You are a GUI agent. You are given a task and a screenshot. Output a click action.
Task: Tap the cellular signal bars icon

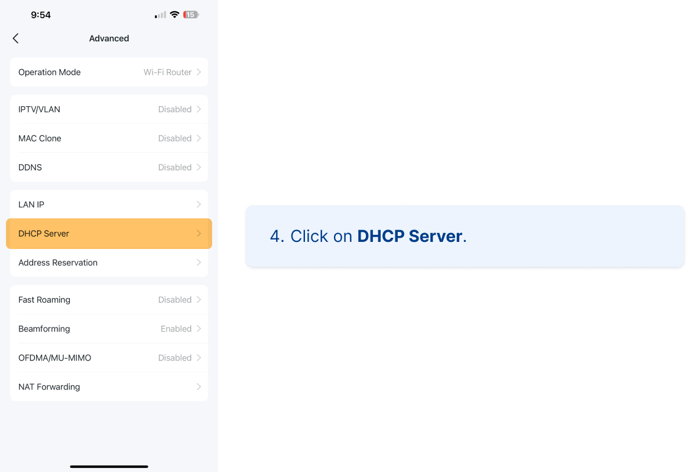160,15
